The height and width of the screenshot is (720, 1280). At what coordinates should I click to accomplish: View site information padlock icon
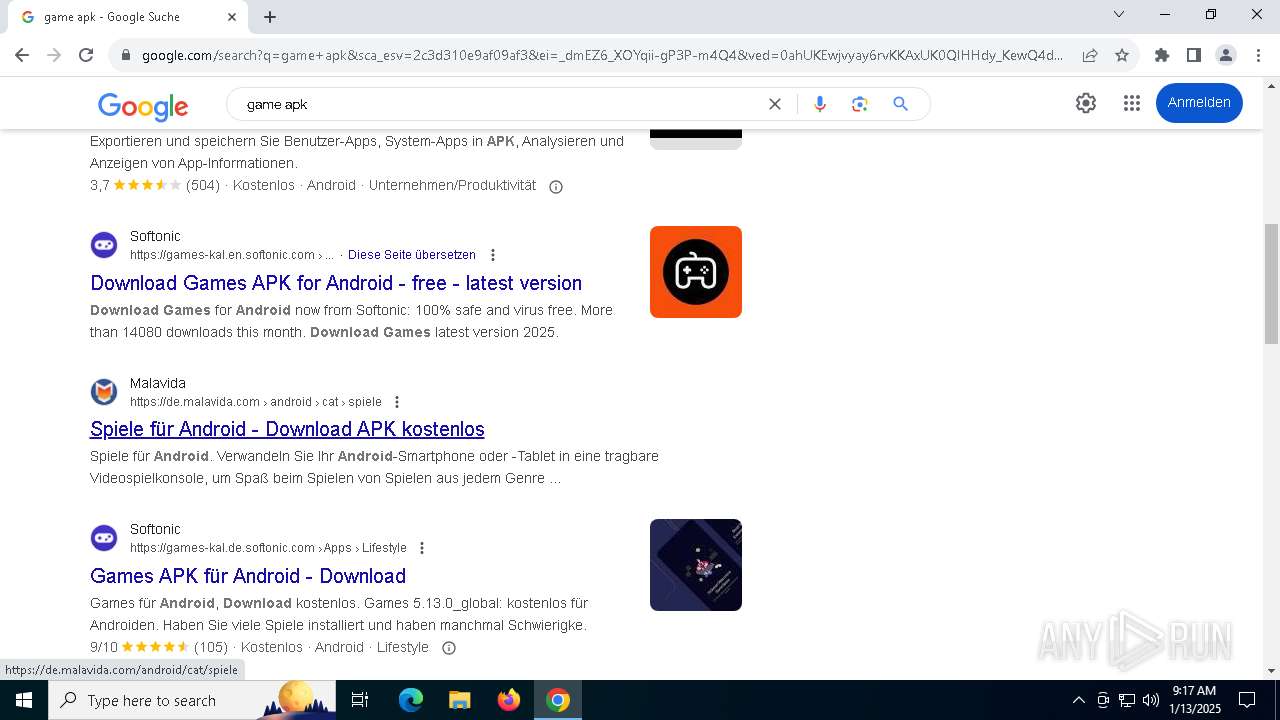[126, 55]
